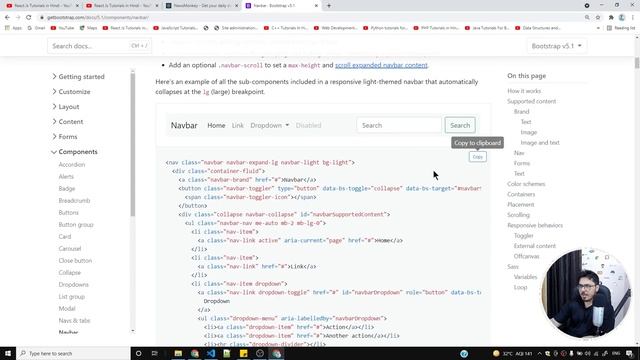
Task: Jump to Supported content section
Action: click(x=531, y=101)
